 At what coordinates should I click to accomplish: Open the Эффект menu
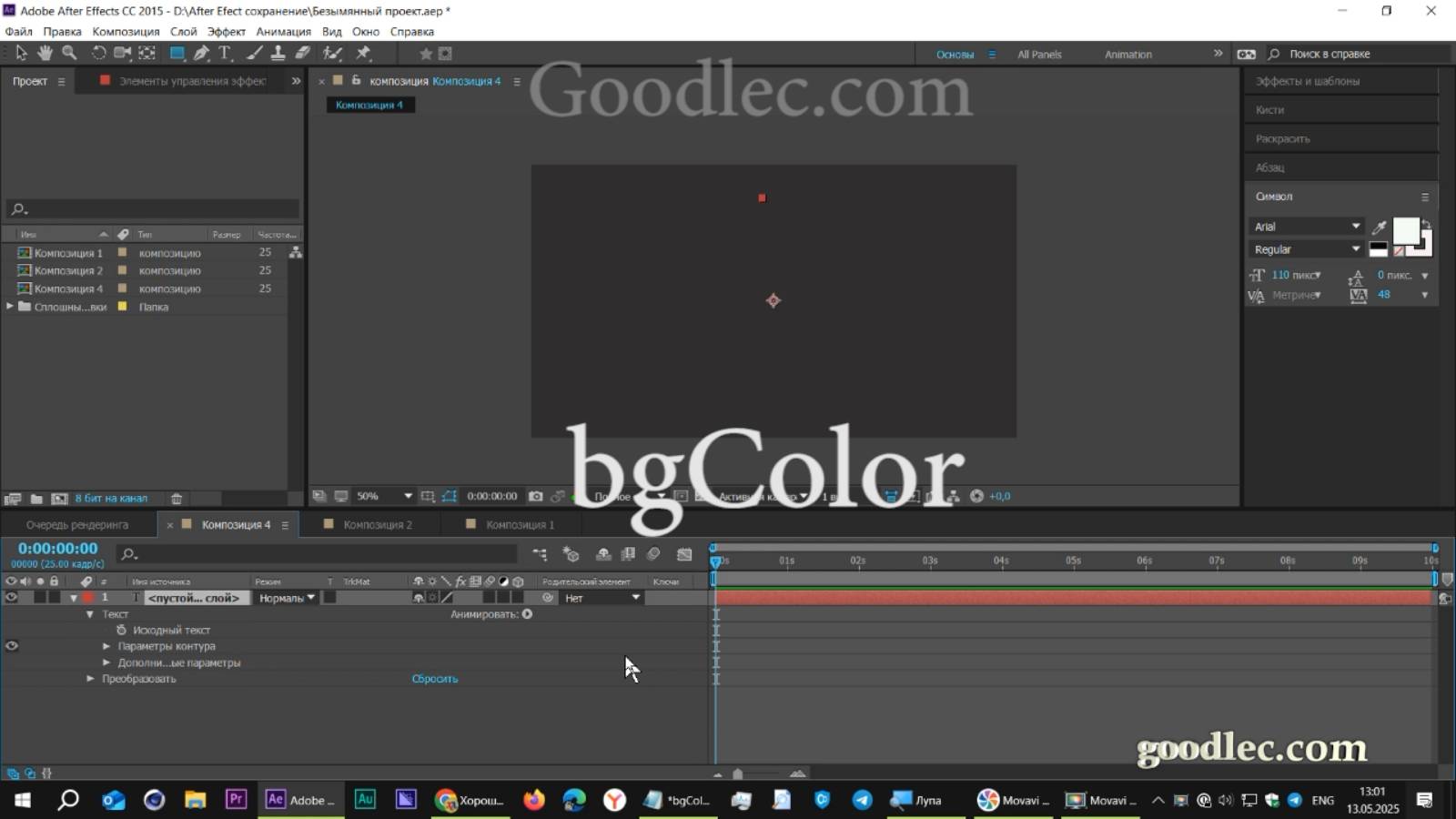click(227, 31)
